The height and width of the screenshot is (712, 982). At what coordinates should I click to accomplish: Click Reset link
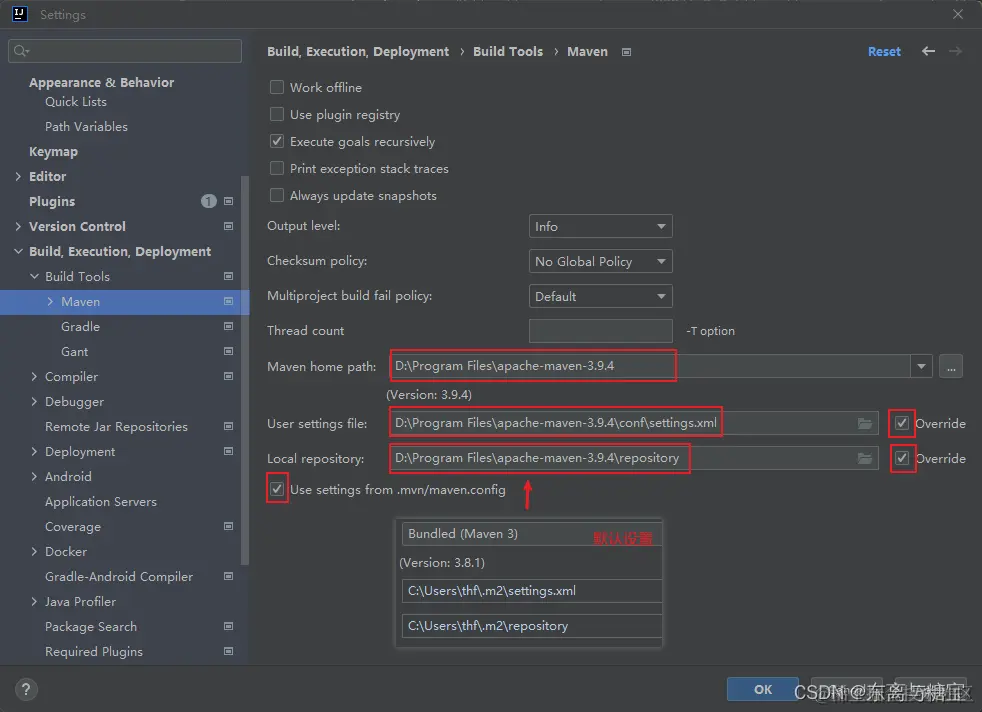884,51
